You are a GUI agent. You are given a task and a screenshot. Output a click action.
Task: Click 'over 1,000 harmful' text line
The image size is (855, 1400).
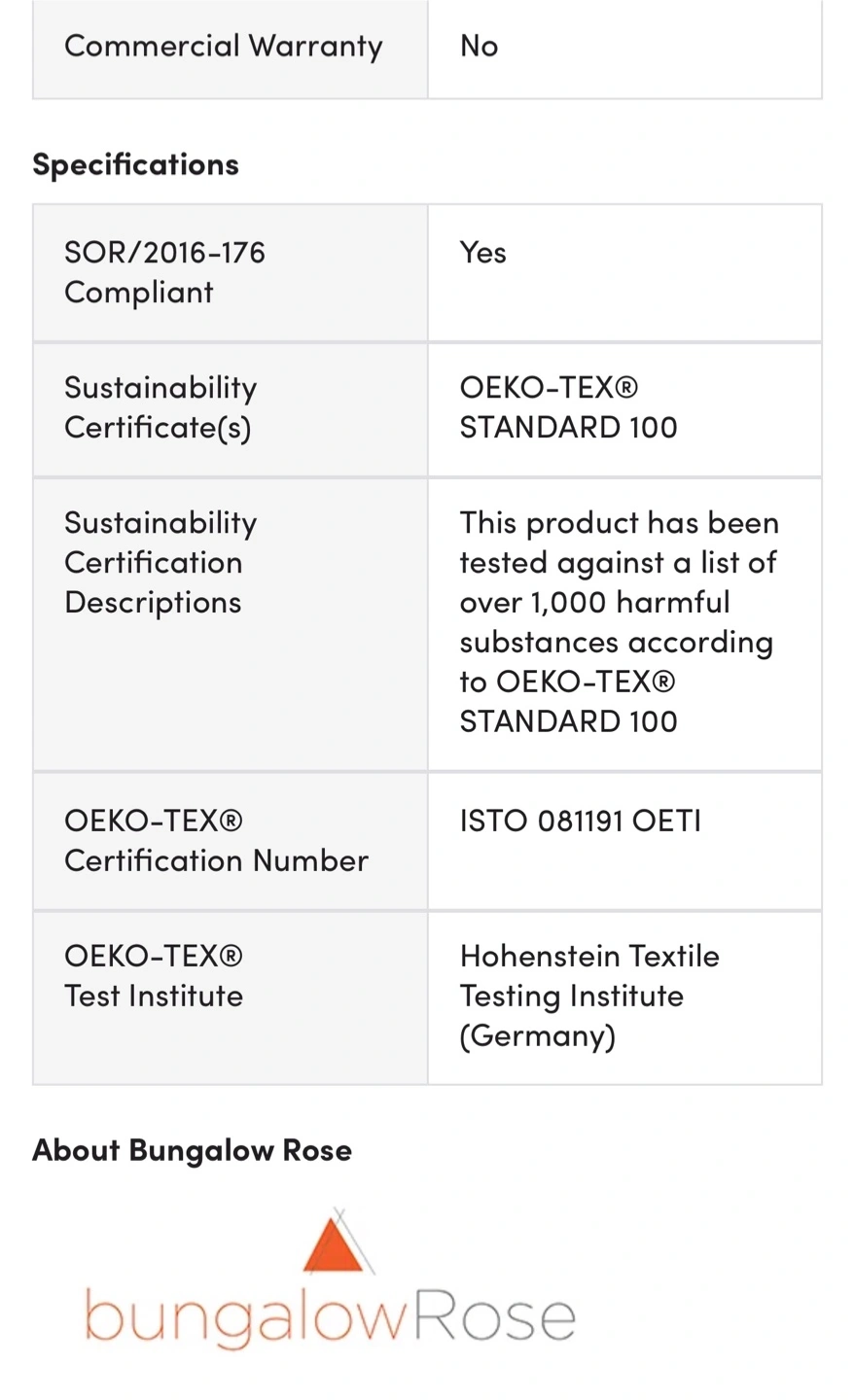pos(594,602)
